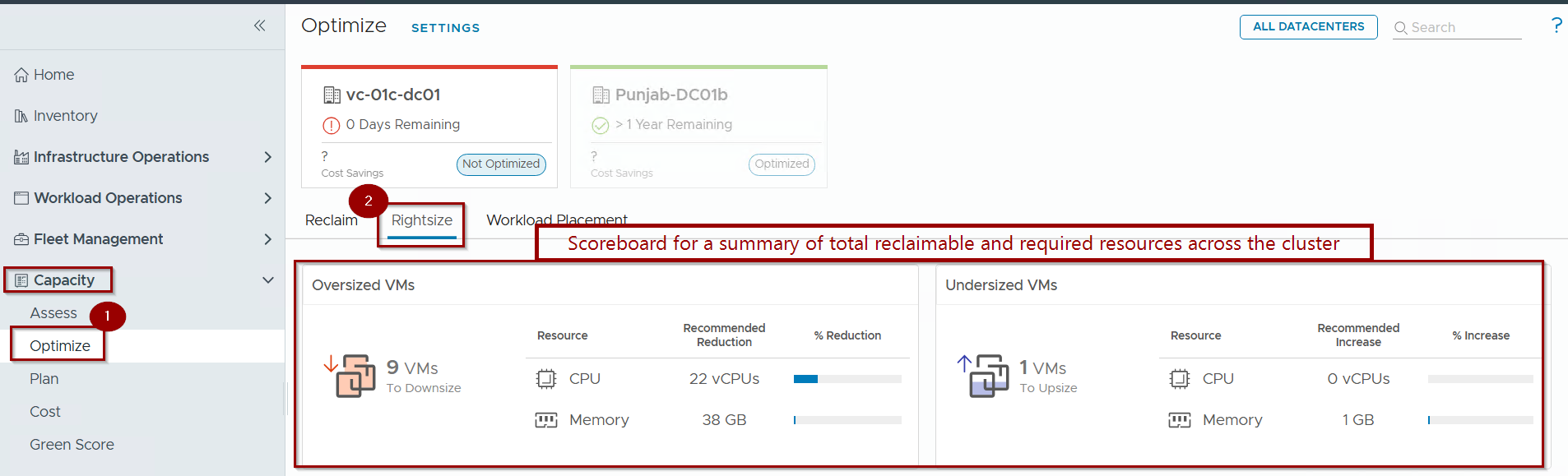The width and height of the screenshot is (1568, 476).
Task: Click the red critical alert icon
Action: coord(331,125)
